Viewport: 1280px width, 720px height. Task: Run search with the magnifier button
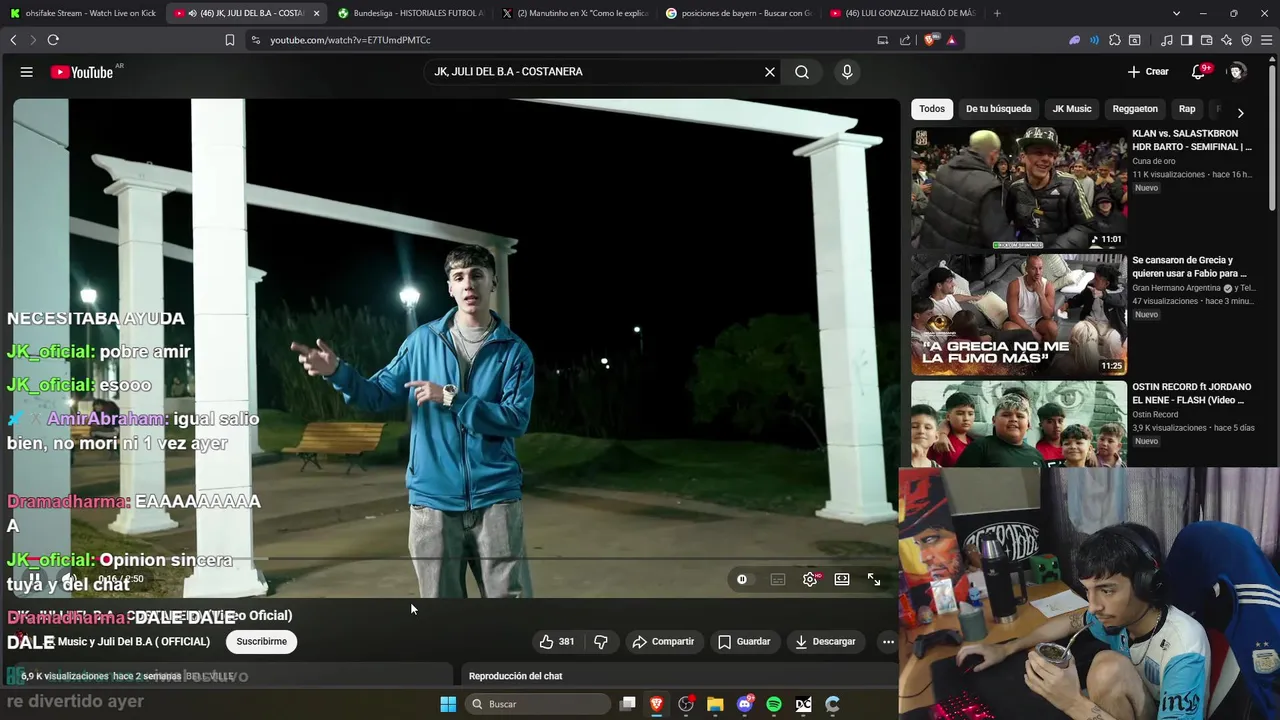(x=802, y=72)
